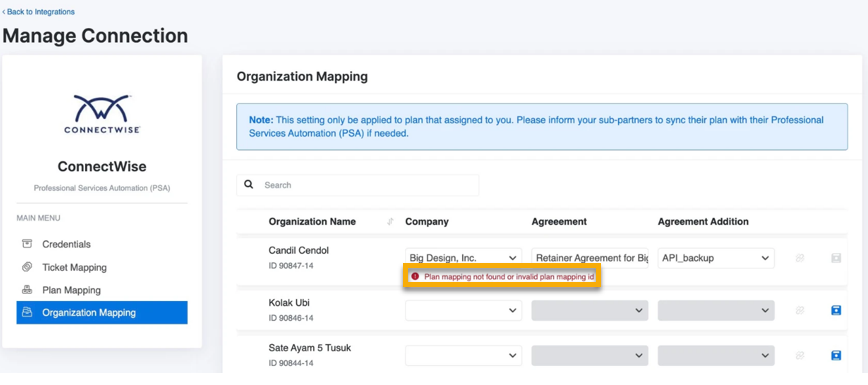Click ID 90847-14 text
868x385 pixels.
click(291, 266)
